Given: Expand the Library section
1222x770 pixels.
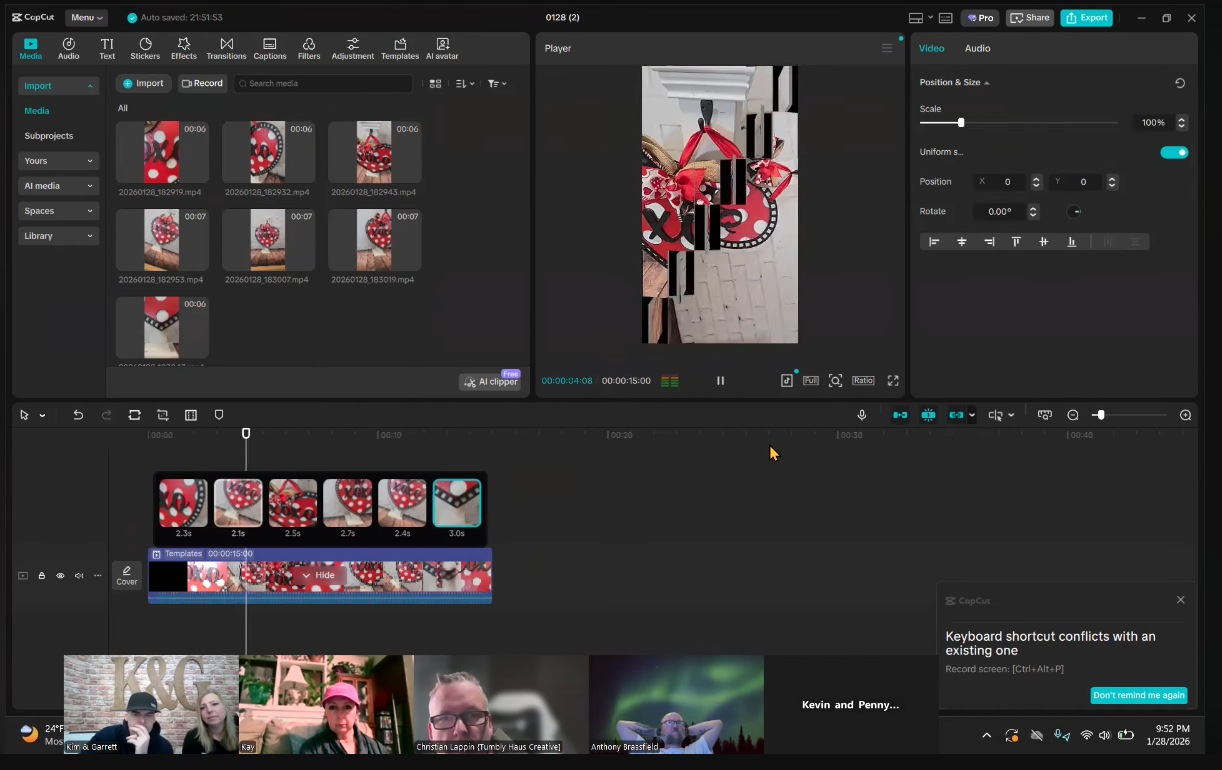Looking at the screenshot, I should [x=59, y=236].
